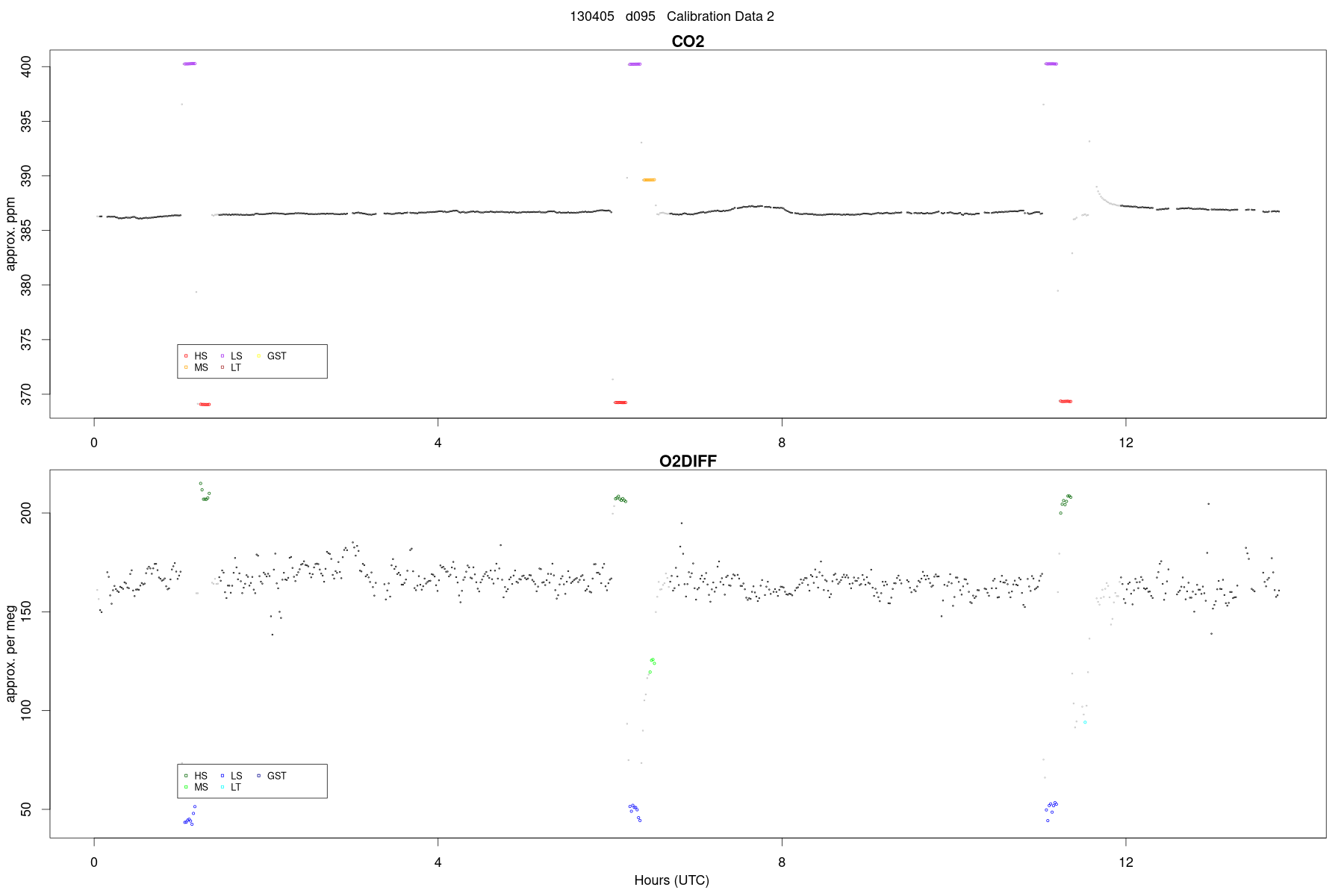Image resolution: width=1344 pixels, height=896 pixels.
Task: Click the GST legend entry in the CO2 chart
Action: tap(271, 356)
